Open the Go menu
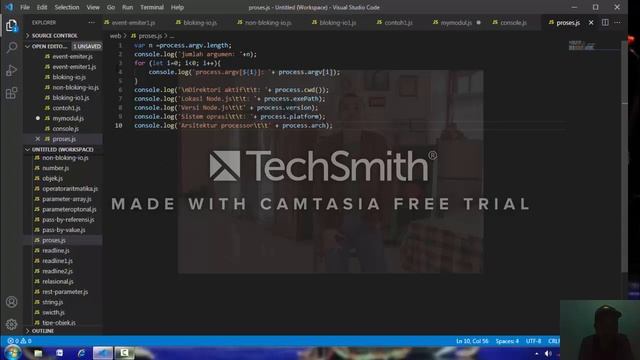640x360 pixels. pos(111,7)
